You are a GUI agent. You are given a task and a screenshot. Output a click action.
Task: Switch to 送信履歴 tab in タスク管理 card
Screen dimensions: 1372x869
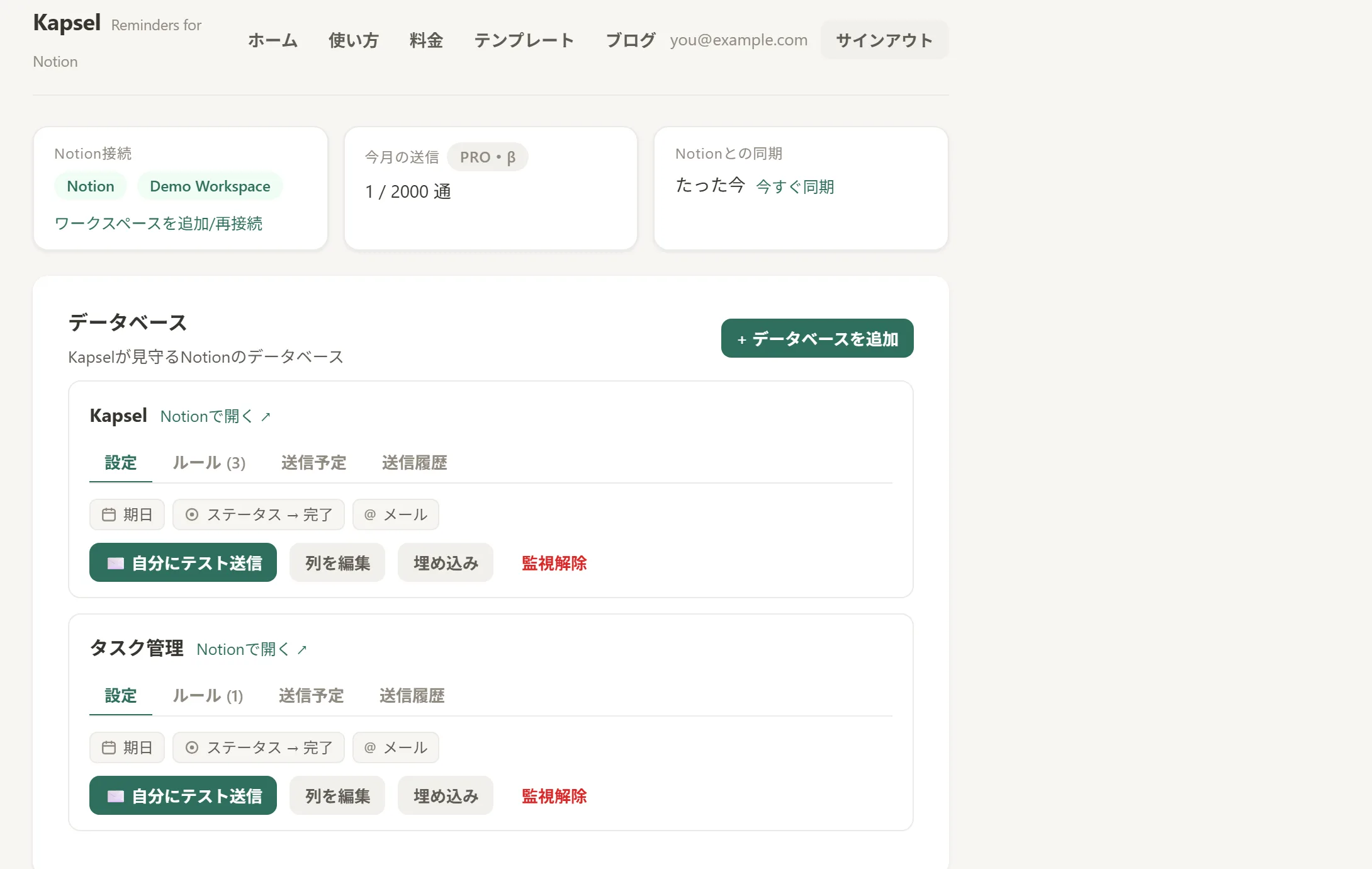pyautogui.click(x=412, y=696)
